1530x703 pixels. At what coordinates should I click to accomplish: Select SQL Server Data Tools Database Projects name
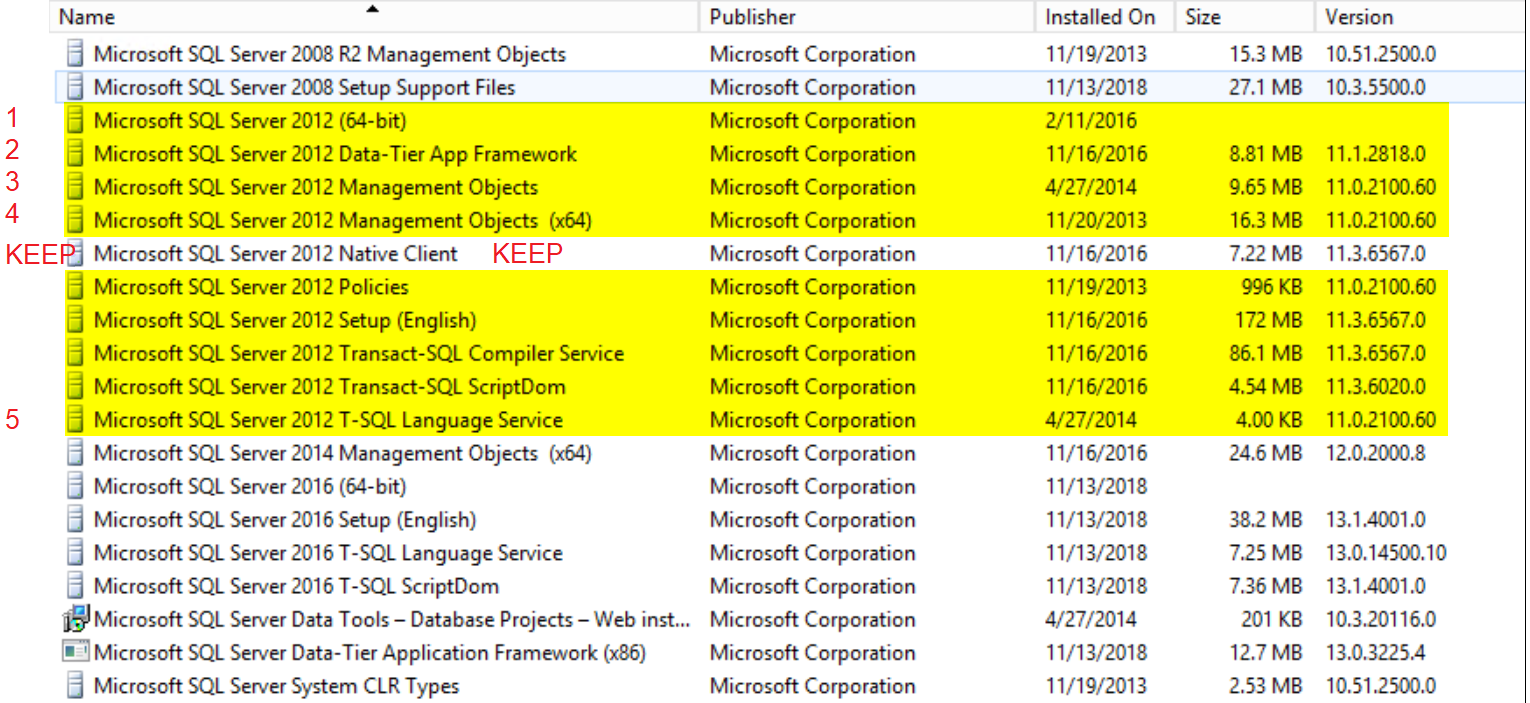(x=392, y=619)
